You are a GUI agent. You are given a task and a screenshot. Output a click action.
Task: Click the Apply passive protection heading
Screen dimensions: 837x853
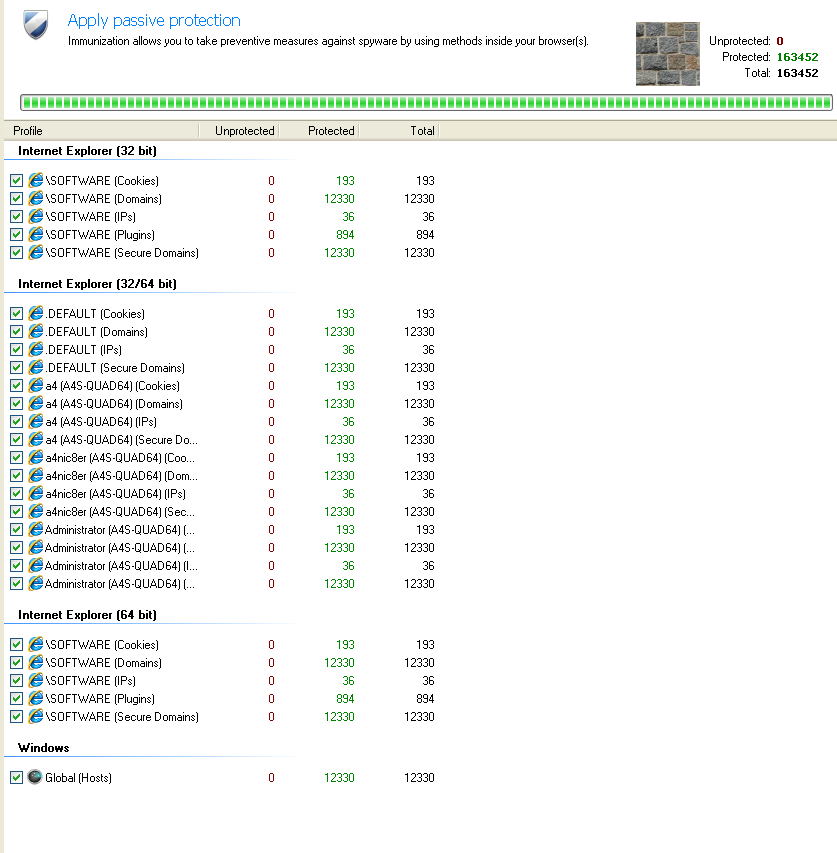(x=154, y=20)
